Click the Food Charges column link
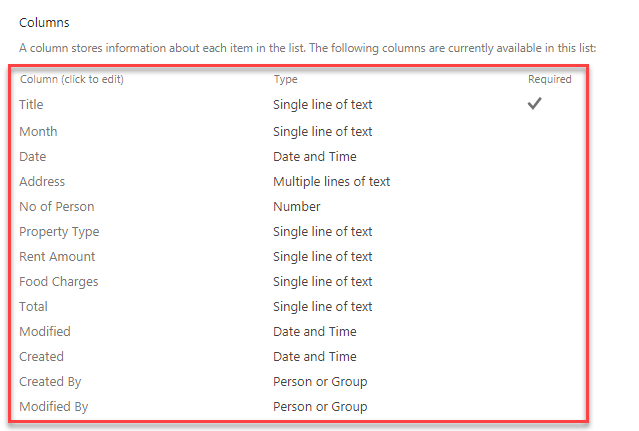 point(58,281)
